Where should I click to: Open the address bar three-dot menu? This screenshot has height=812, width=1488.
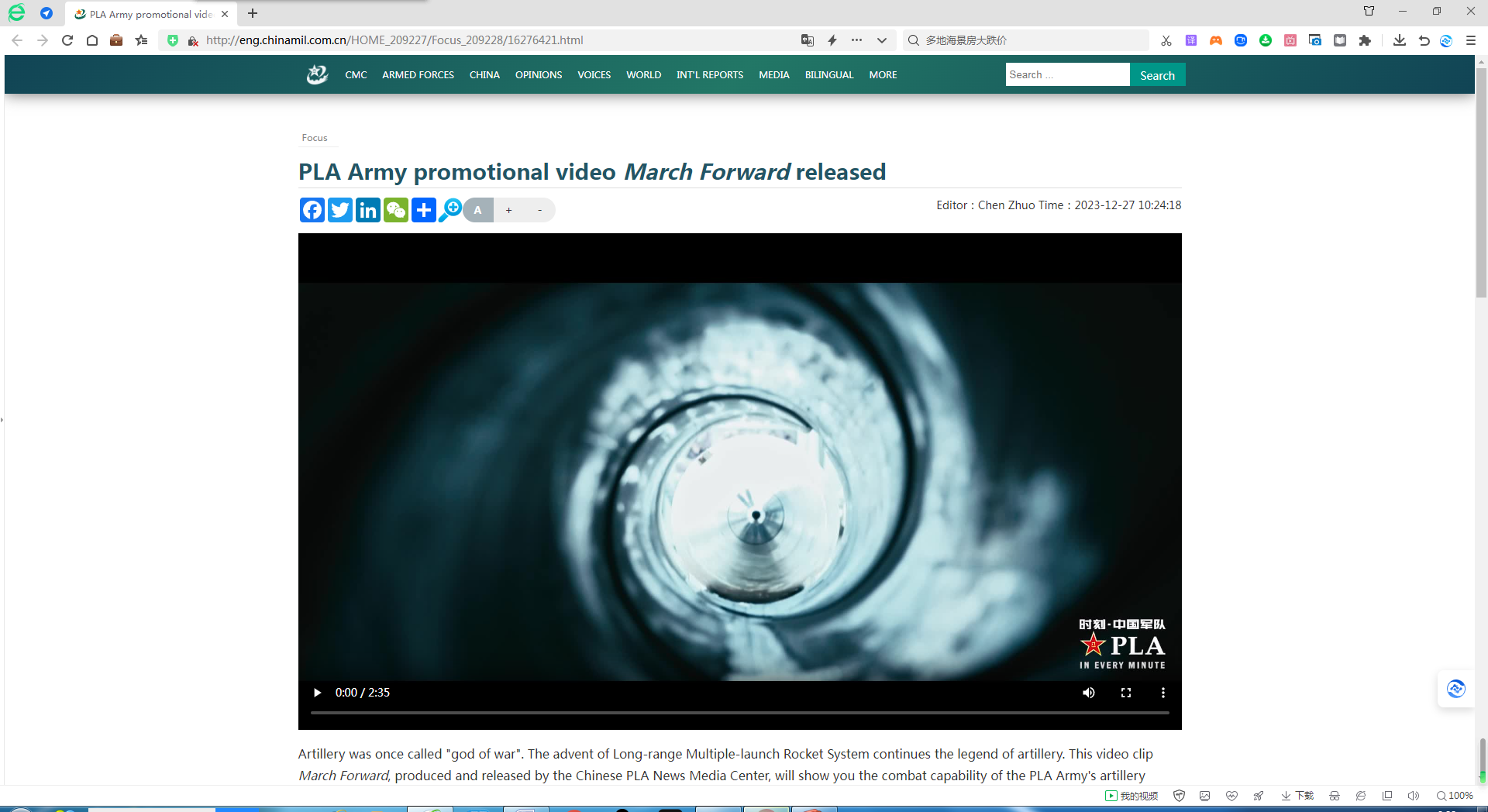(x=856, y=40)
